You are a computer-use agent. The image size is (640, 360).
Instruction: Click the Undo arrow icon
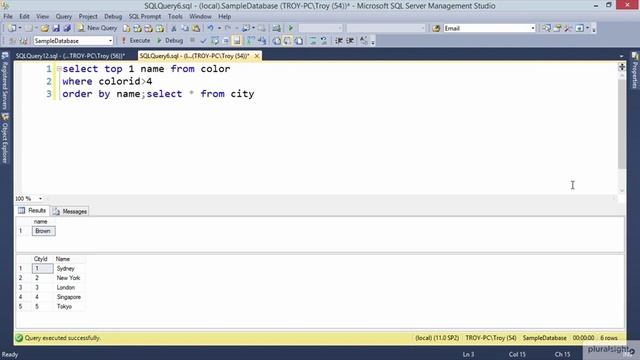[211, 28]
